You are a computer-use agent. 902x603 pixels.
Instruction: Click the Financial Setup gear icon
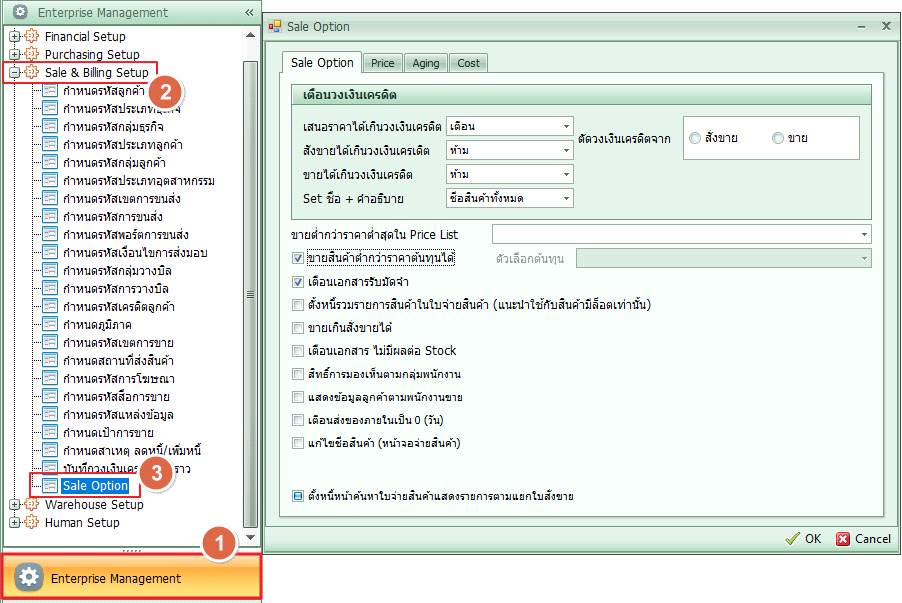[x=31, y=37]
